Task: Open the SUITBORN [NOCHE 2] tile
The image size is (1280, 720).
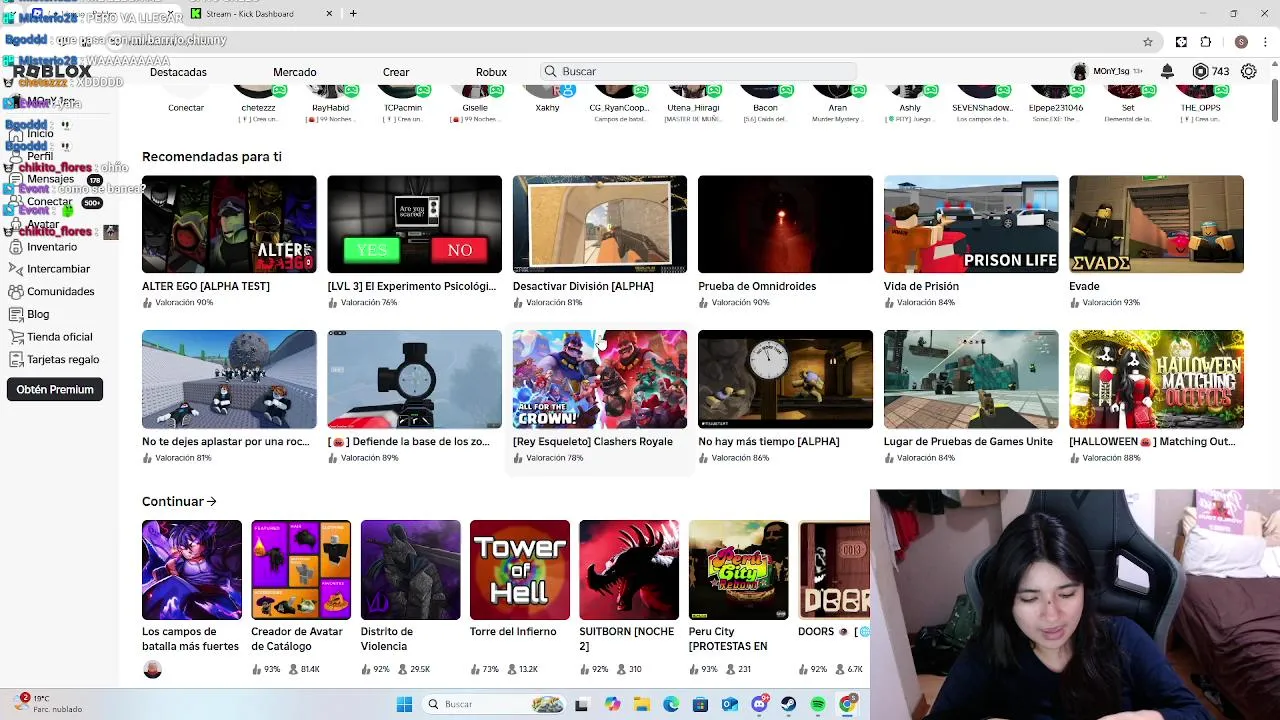Action: click(x=629, y=570)
